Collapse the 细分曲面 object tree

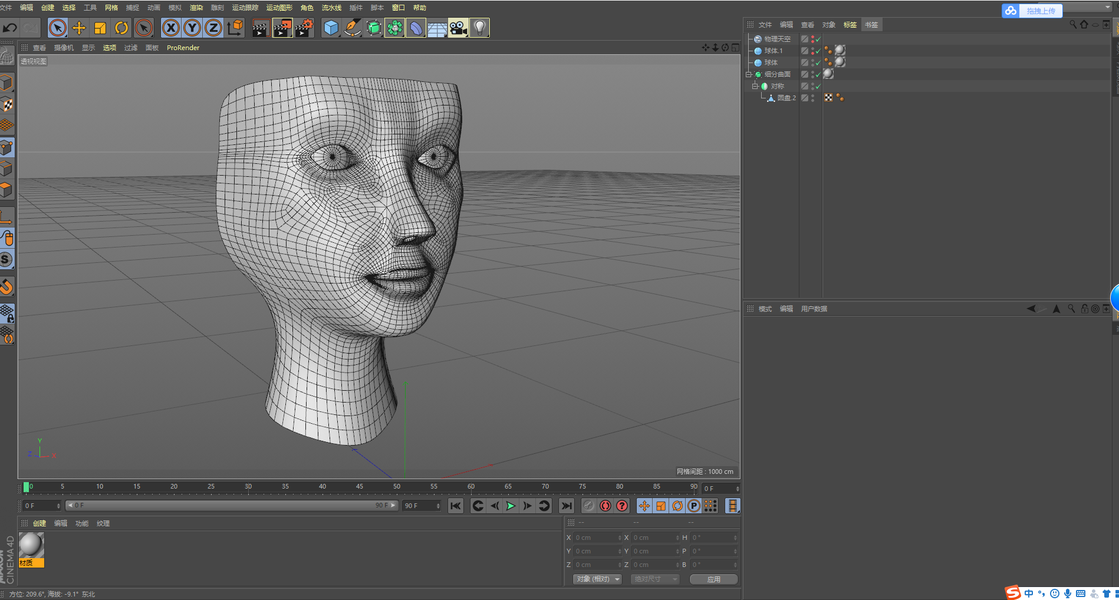click(748, 74)
